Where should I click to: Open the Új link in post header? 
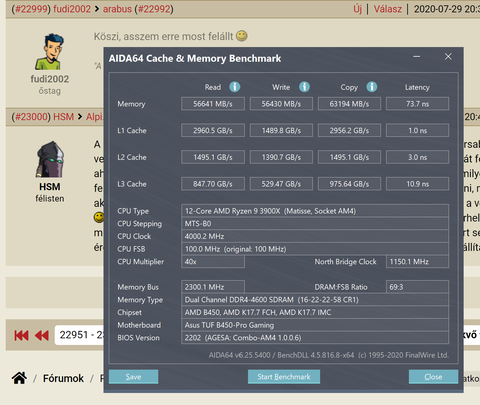point(358,9)
